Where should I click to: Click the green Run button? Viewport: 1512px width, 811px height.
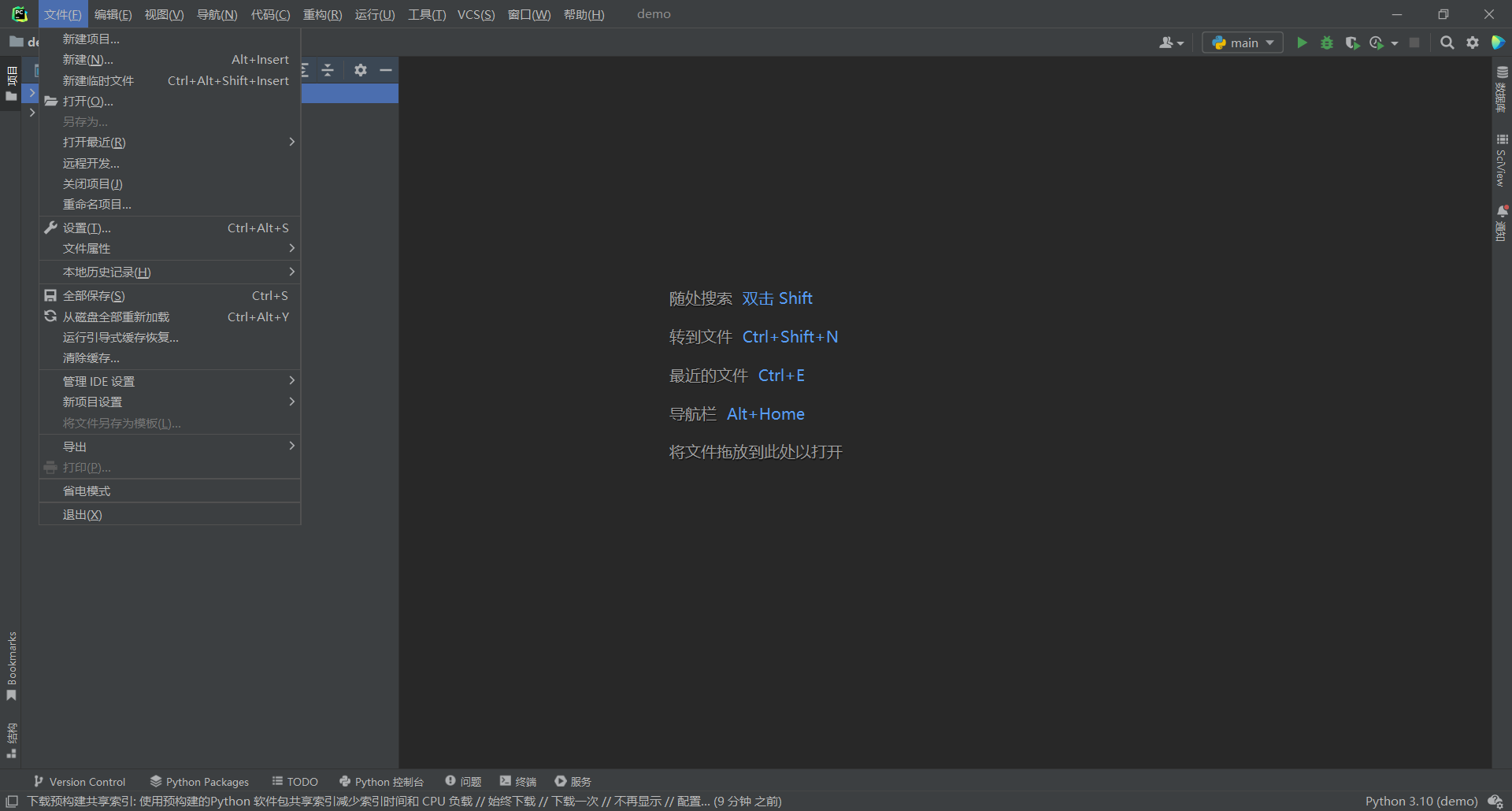[x=1302, y=43]
